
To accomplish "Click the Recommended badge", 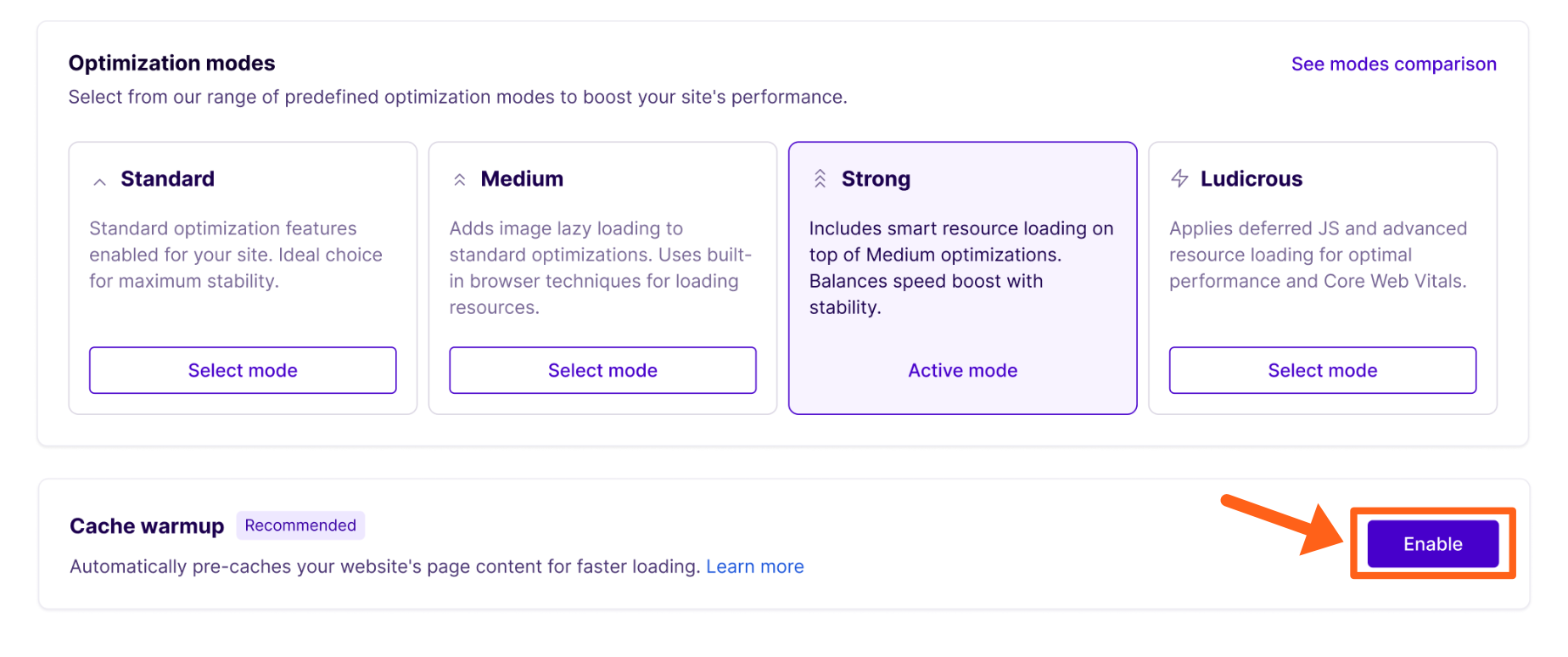I will tap(300, 525).
